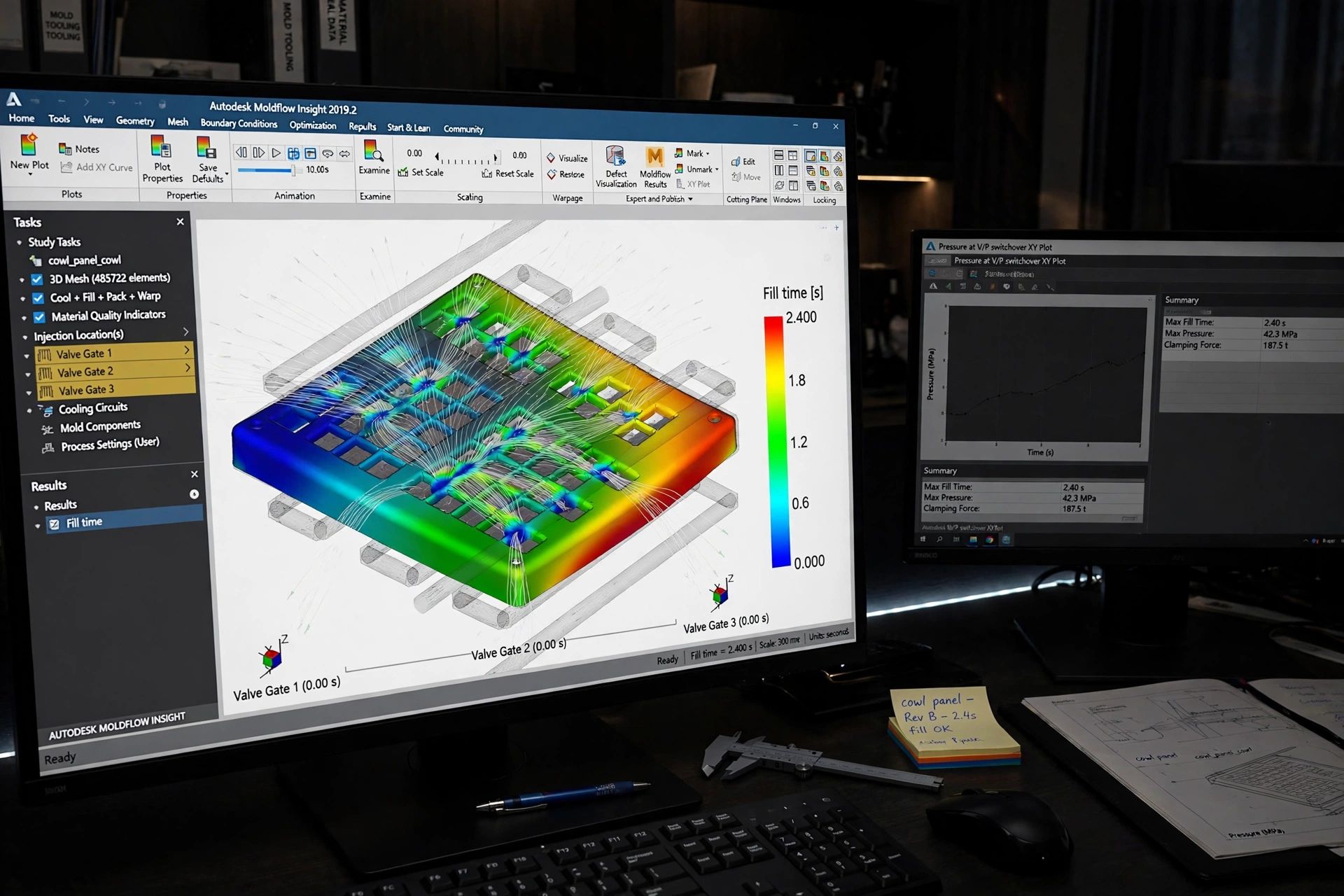Open the New Plot dropdown arrow
1344x896 pixels.
30,174
